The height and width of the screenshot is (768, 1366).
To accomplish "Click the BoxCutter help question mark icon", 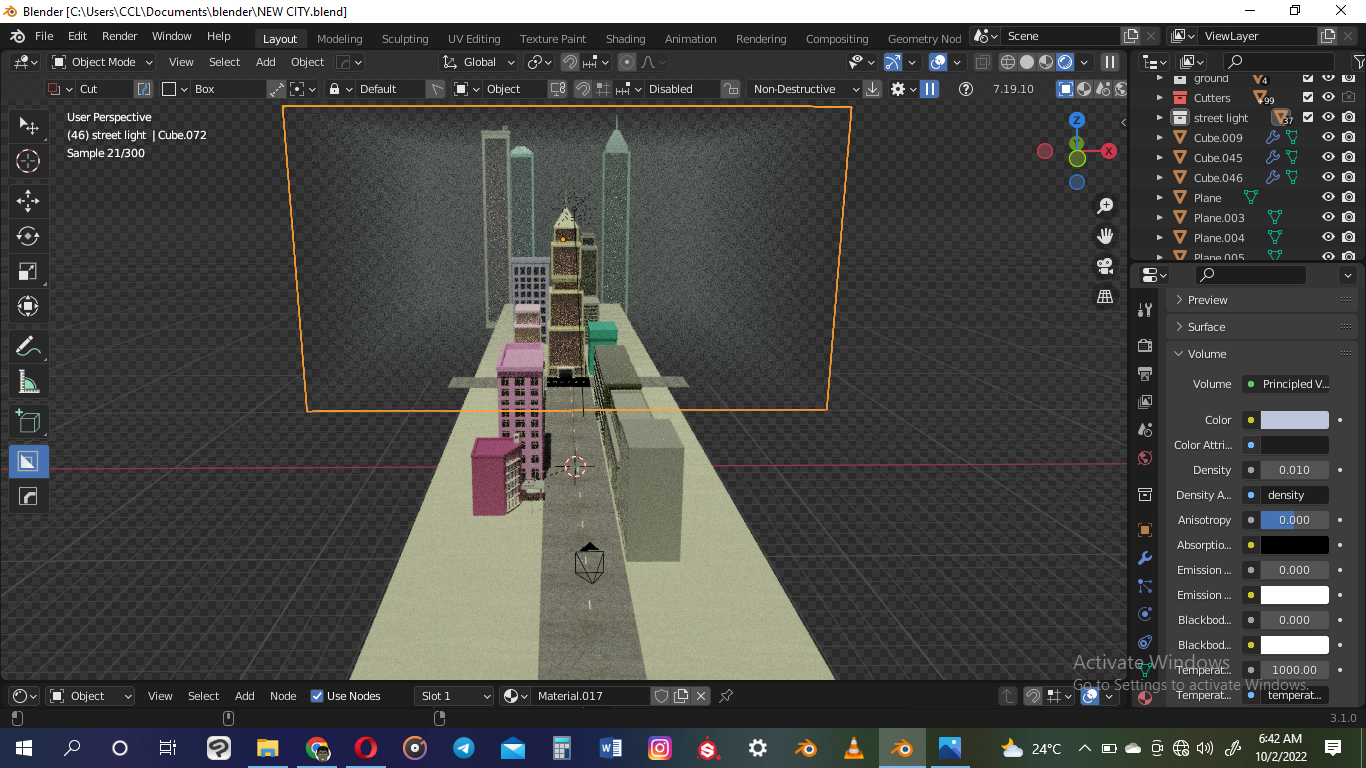I will pyautogui.click(x=965, y=89).
